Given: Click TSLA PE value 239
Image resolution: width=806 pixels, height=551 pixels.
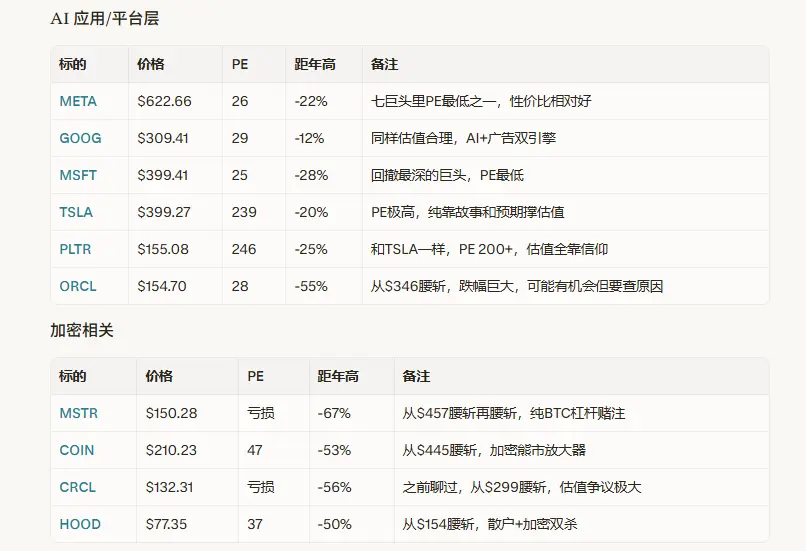Looking at the screenshot, I should pos(244,212).
